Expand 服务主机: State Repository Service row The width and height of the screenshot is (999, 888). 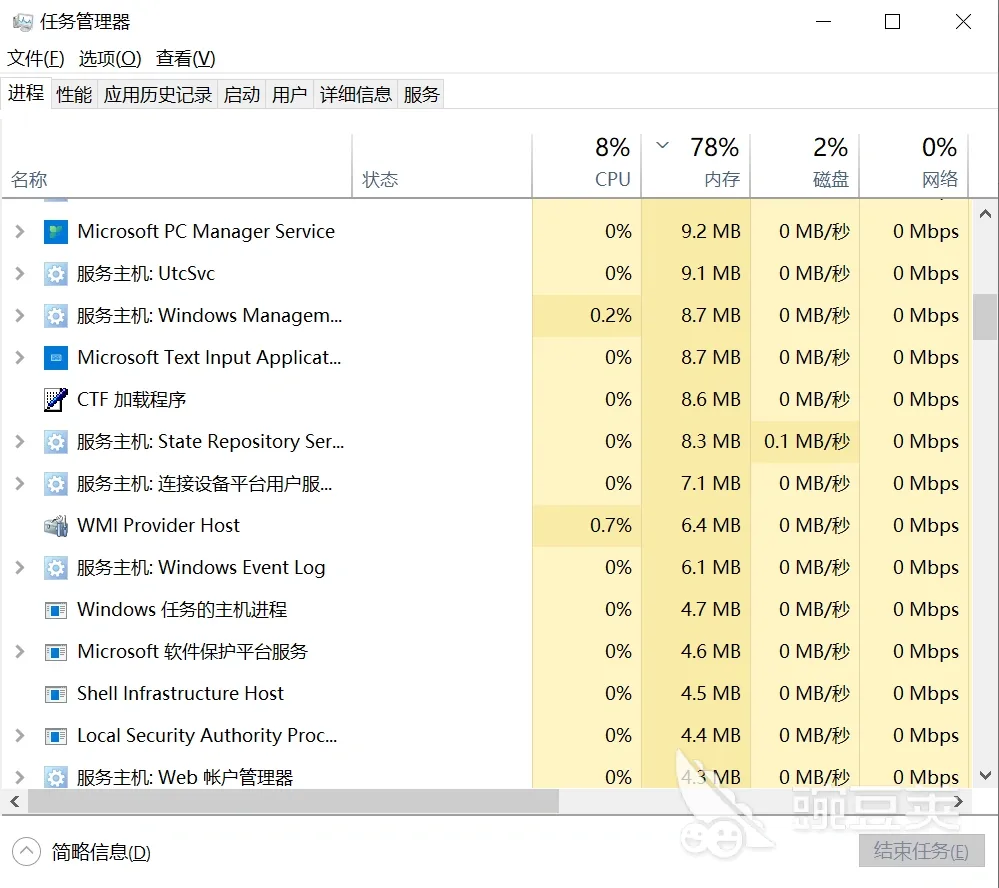[20, 441]
